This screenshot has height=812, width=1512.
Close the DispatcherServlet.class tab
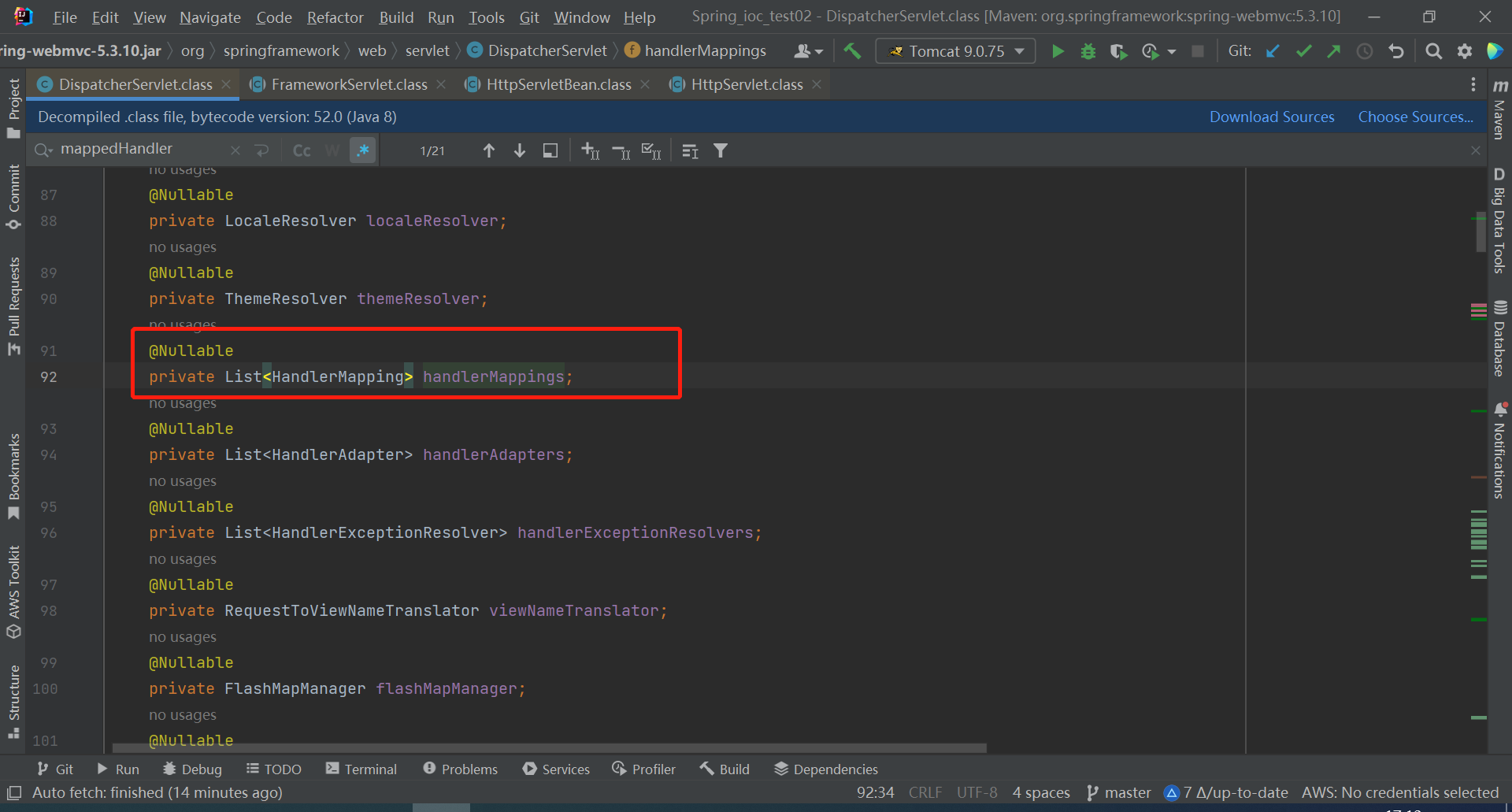(x=227, y=84)
